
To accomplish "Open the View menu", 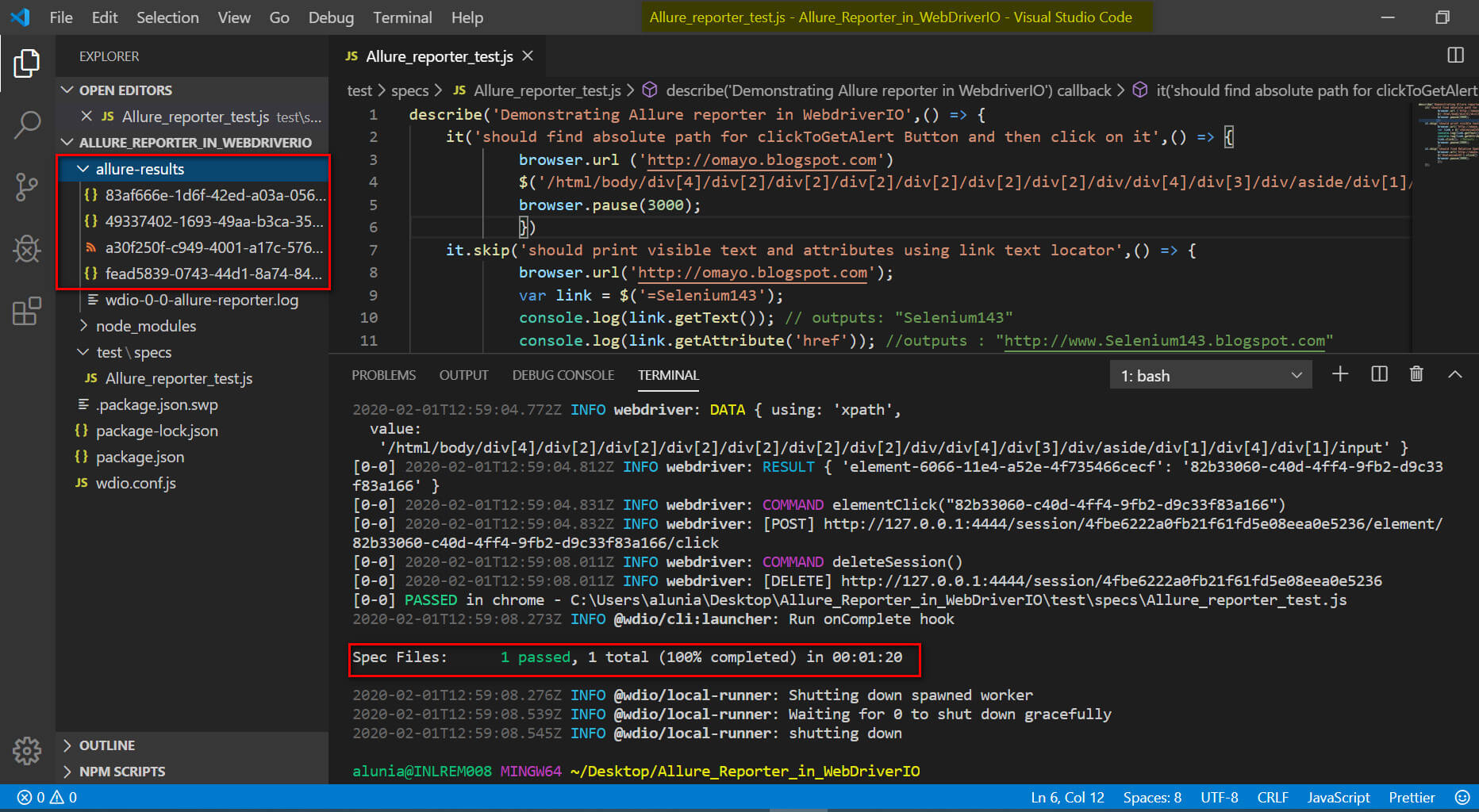I will [x=234, y=17].
